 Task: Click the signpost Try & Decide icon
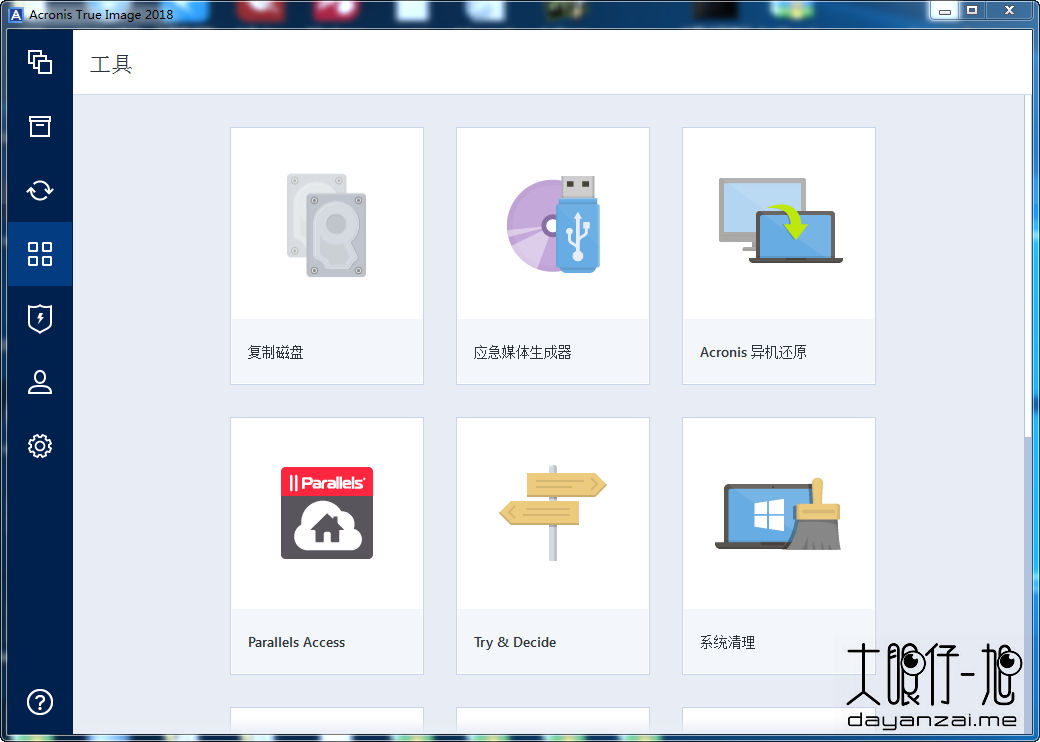[x=552, y=513]
